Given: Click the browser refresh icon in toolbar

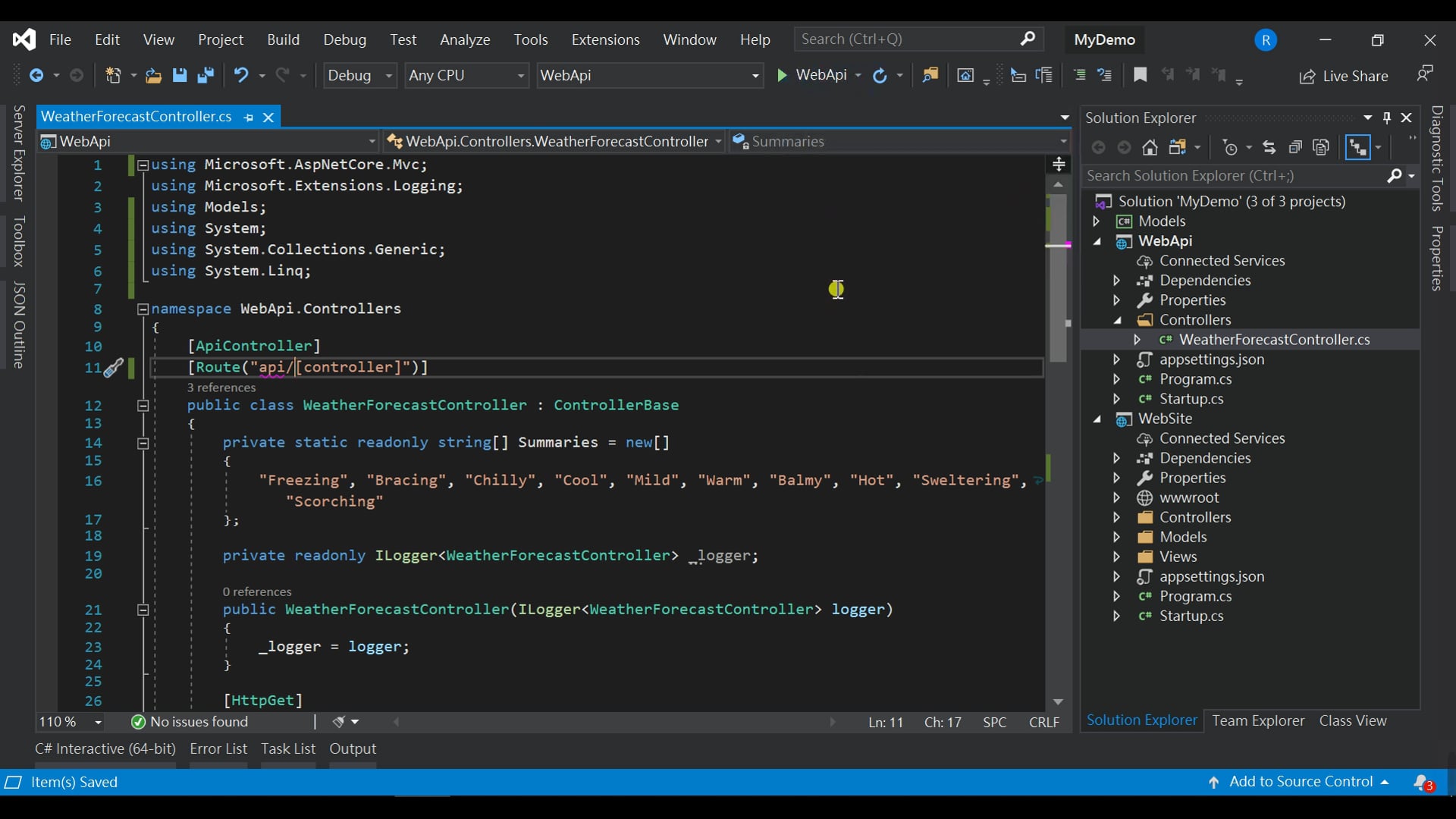Looking at the screenshot, I should coord(880,75).
